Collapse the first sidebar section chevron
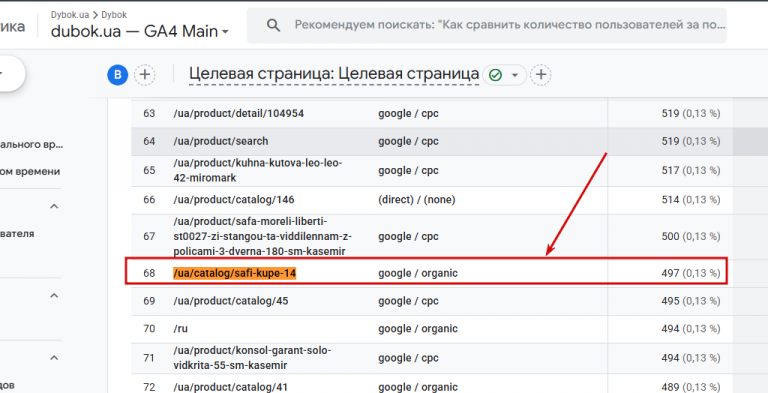 54,206
